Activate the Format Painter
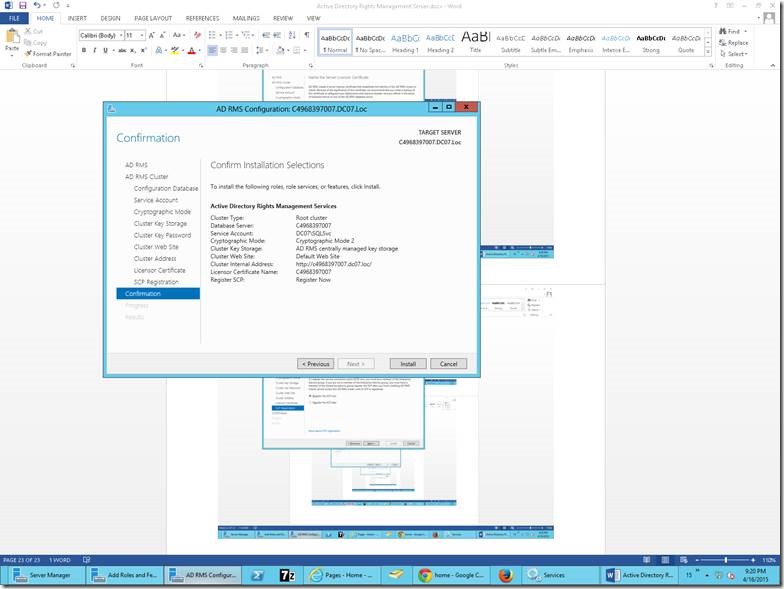784x589 pixels. 48,54
